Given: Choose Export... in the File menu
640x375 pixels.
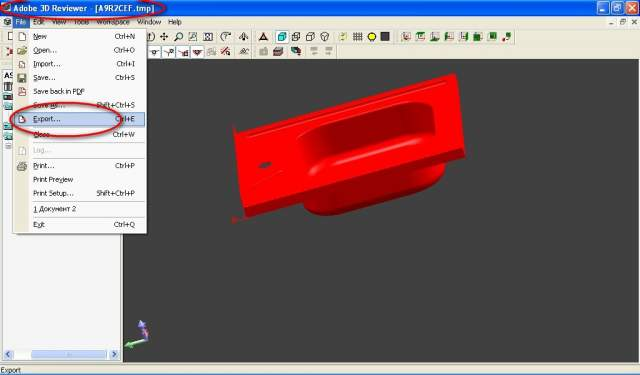Looking at the screenshot, I should 80,119.
